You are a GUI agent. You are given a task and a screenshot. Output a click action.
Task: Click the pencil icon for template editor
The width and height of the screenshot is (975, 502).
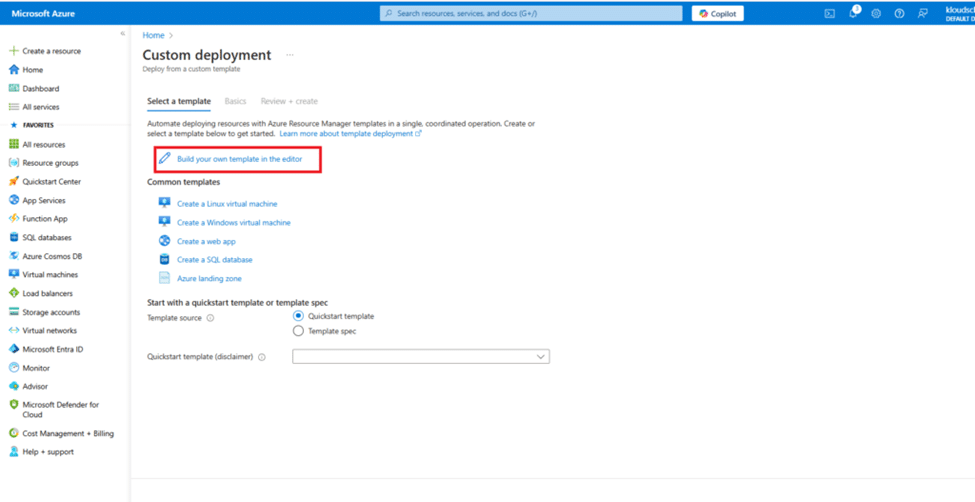pyautogui.click(x=165, y=159)
